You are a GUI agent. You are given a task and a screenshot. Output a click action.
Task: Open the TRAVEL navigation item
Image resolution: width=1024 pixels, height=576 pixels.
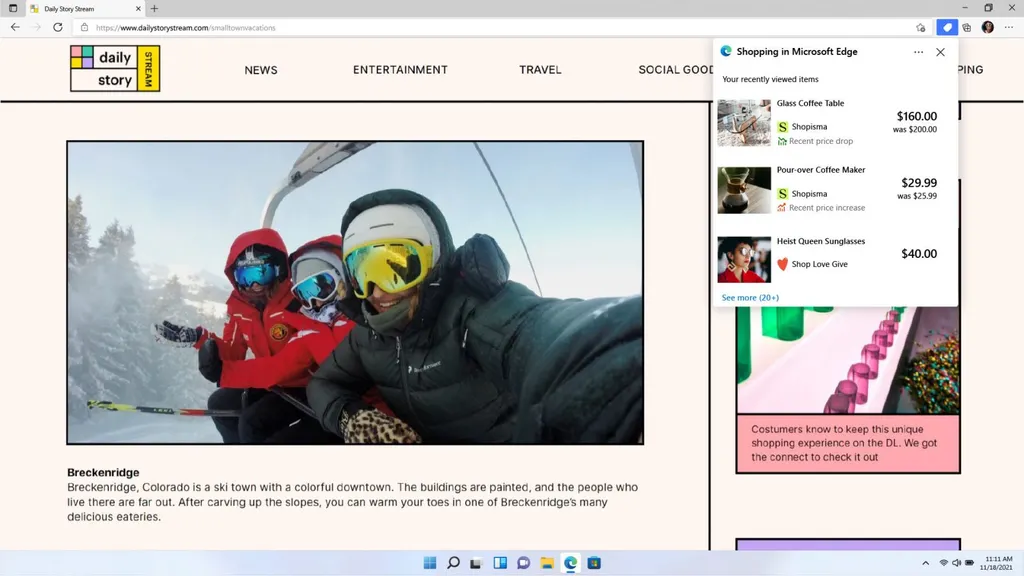[x=540, y=70]
